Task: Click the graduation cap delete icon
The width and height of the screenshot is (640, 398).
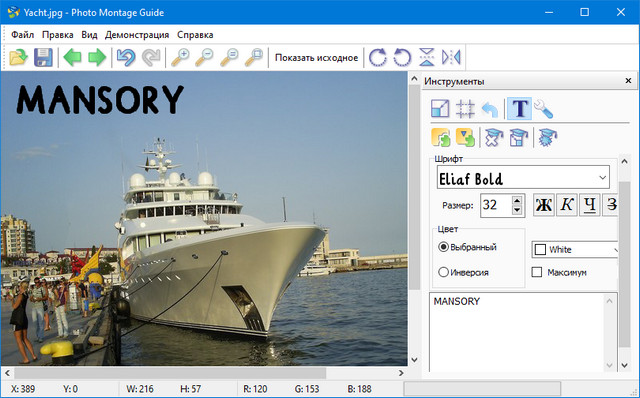Action: pyautogui.click(x=493, y=137)
